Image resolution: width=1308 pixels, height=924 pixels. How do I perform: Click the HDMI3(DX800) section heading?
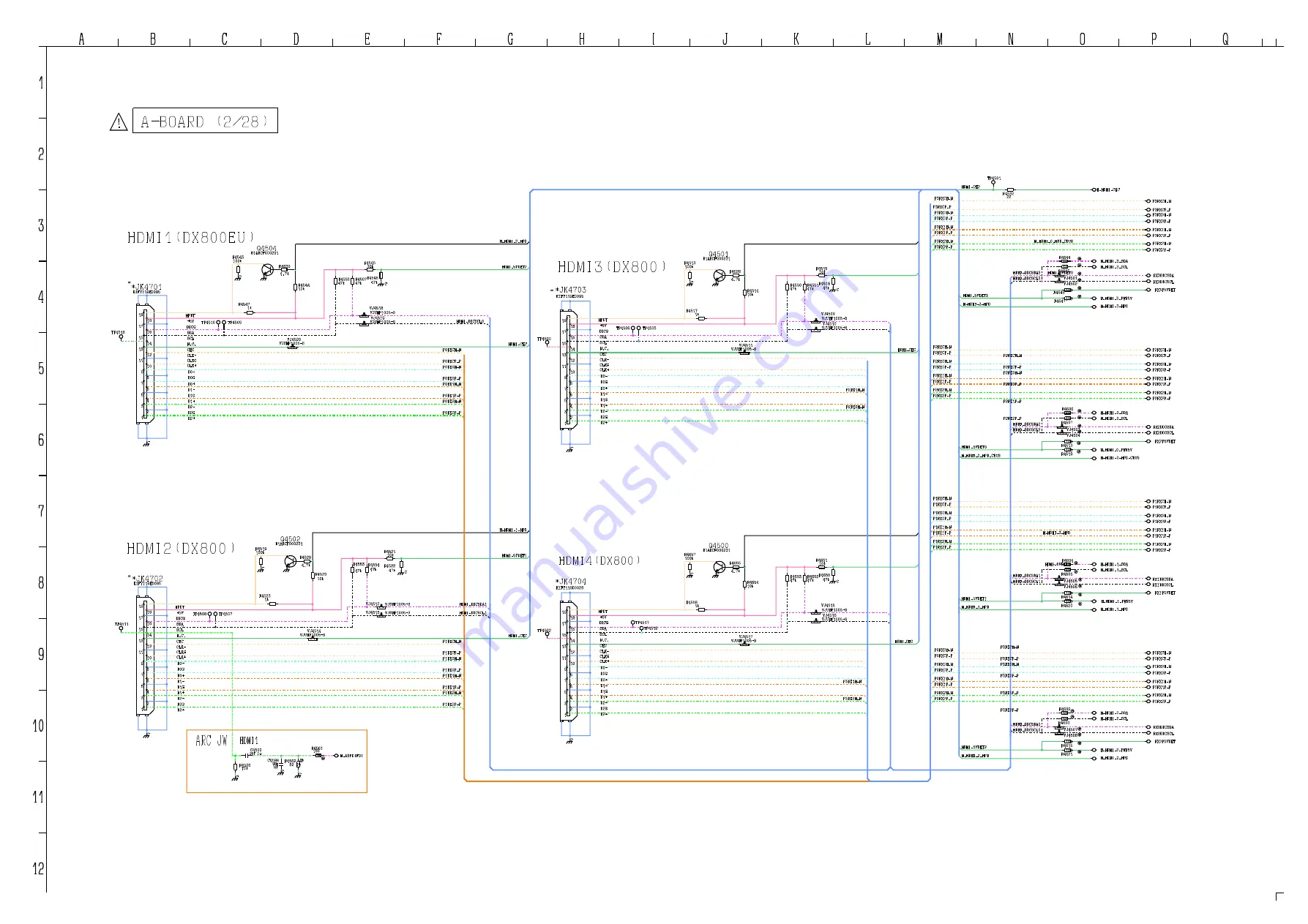(612, 267)
